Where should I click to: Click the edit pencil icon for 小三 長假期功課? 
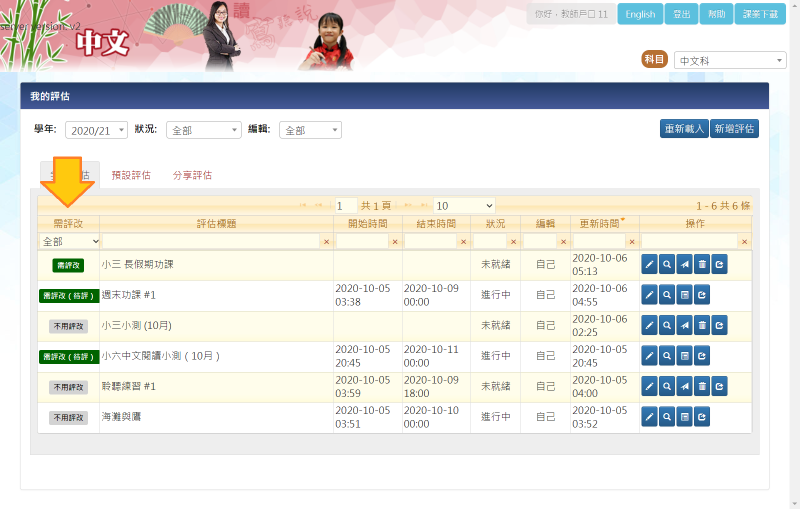pyautogui.click(x=649, y=265)
